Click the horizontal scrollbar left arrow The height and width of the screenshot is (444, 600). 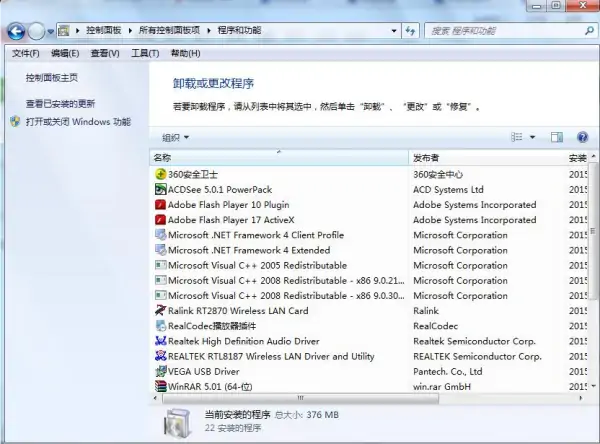coord(155,398)
